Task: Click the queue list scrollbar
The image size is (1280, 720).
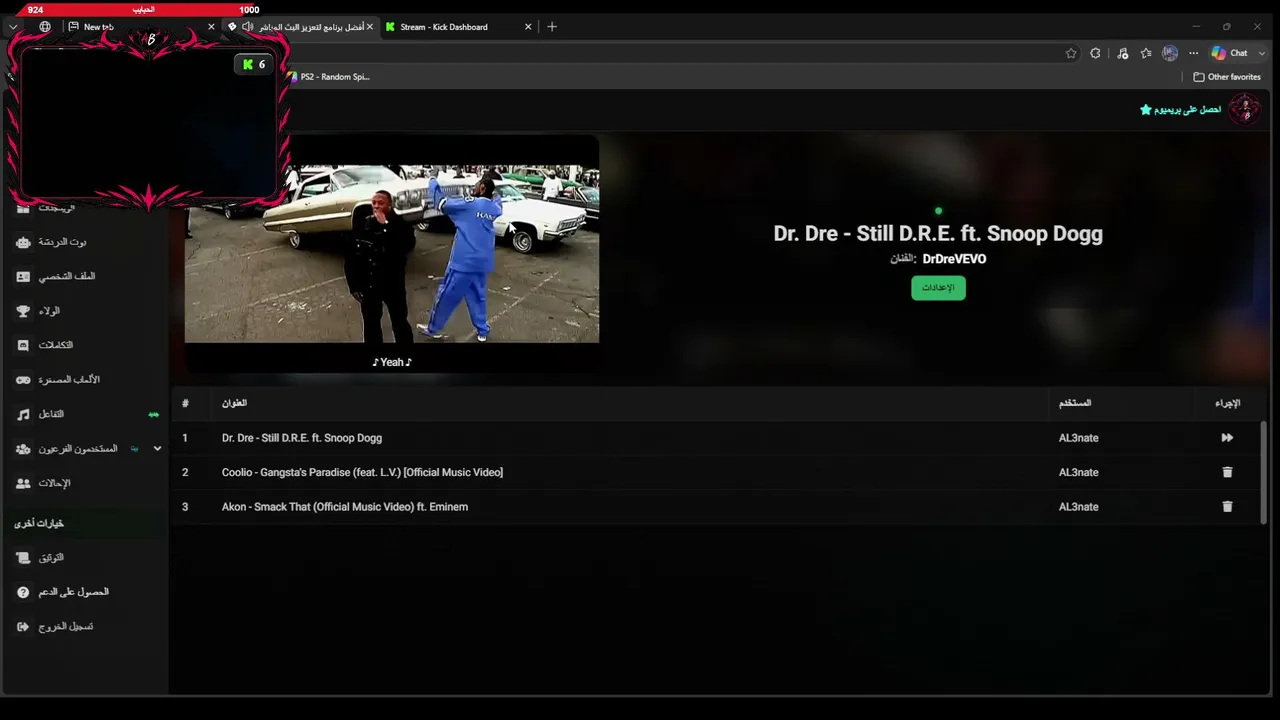Action: [x=1263, y=470]
